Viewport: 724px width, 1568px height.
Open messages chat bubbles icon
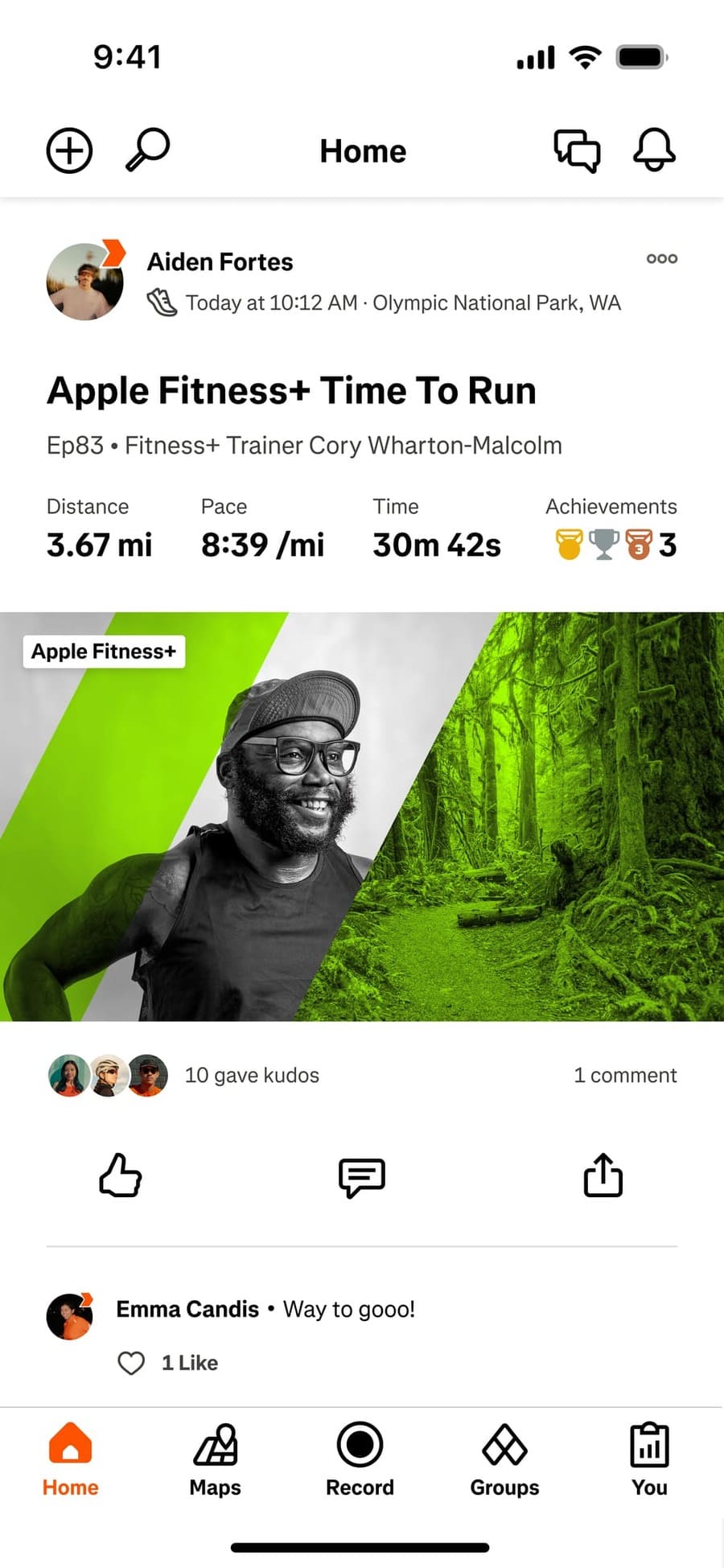coord(577,150)
